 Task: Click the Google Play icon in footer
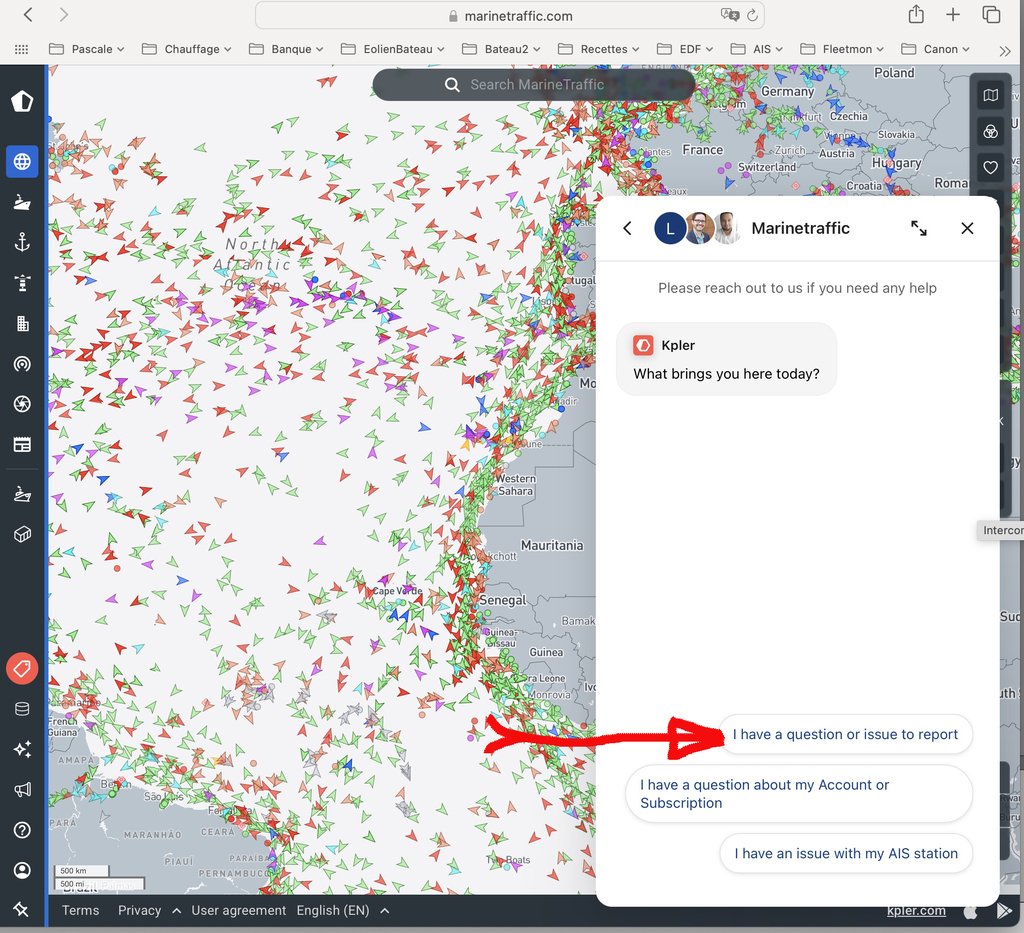[1004, 911]
